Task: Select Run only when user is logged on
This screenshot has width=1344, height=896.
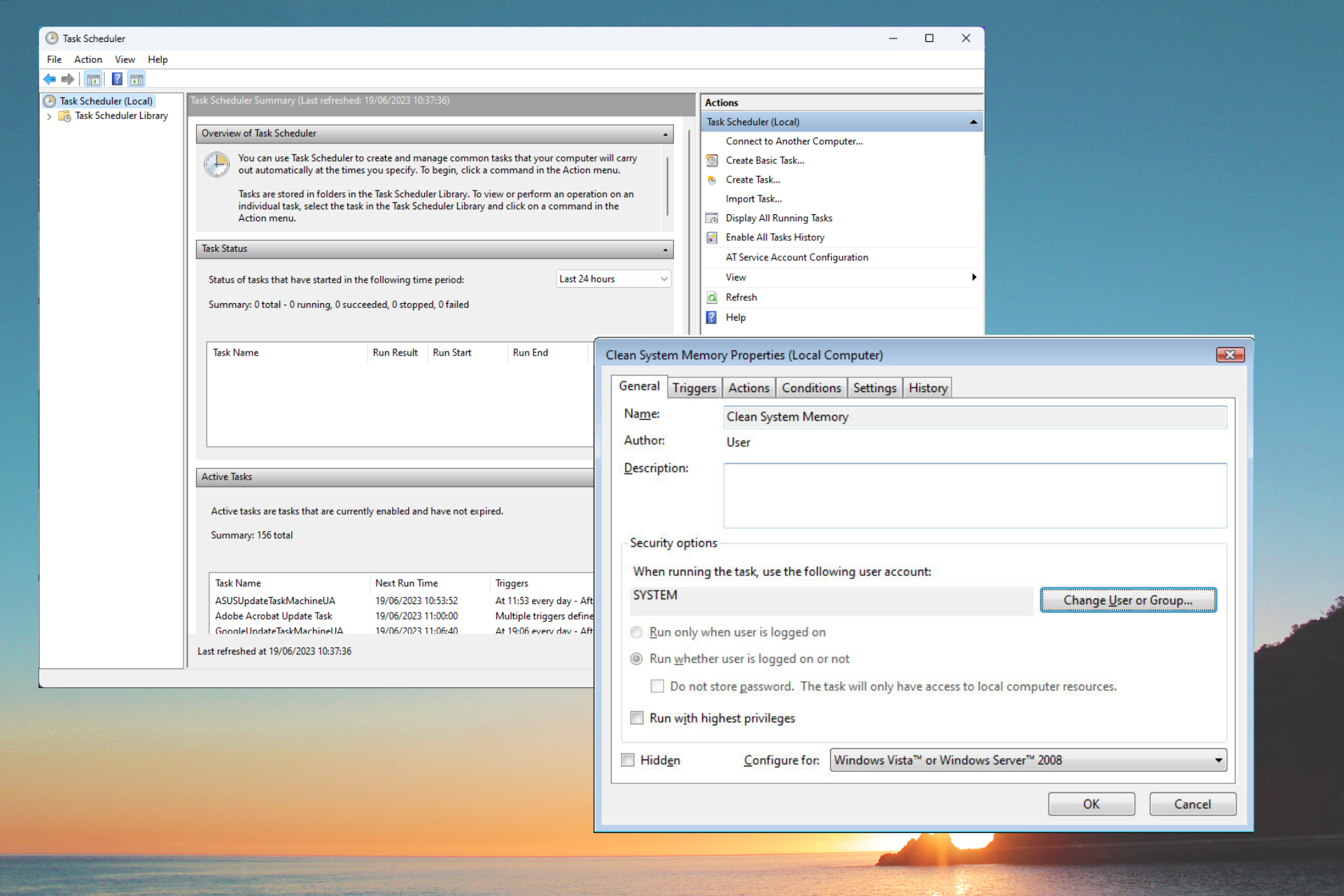Action: tap(636, 632)
